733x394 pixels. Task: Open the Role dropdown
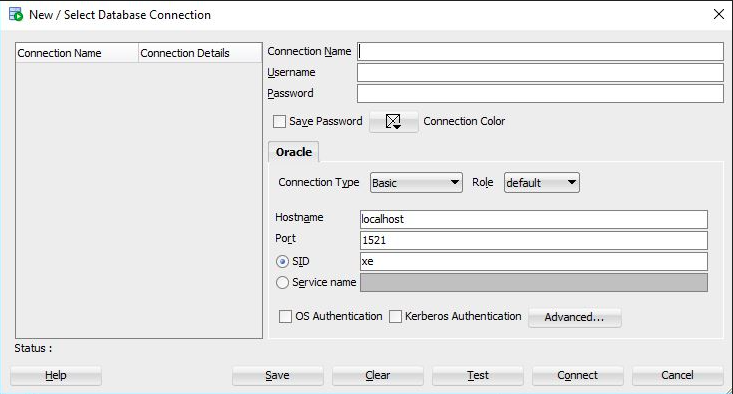[x=542, y=183]
